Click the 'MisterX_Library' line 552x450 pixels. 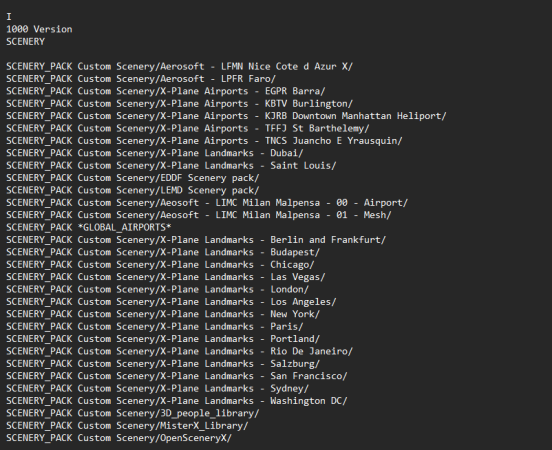click(127, 426)
